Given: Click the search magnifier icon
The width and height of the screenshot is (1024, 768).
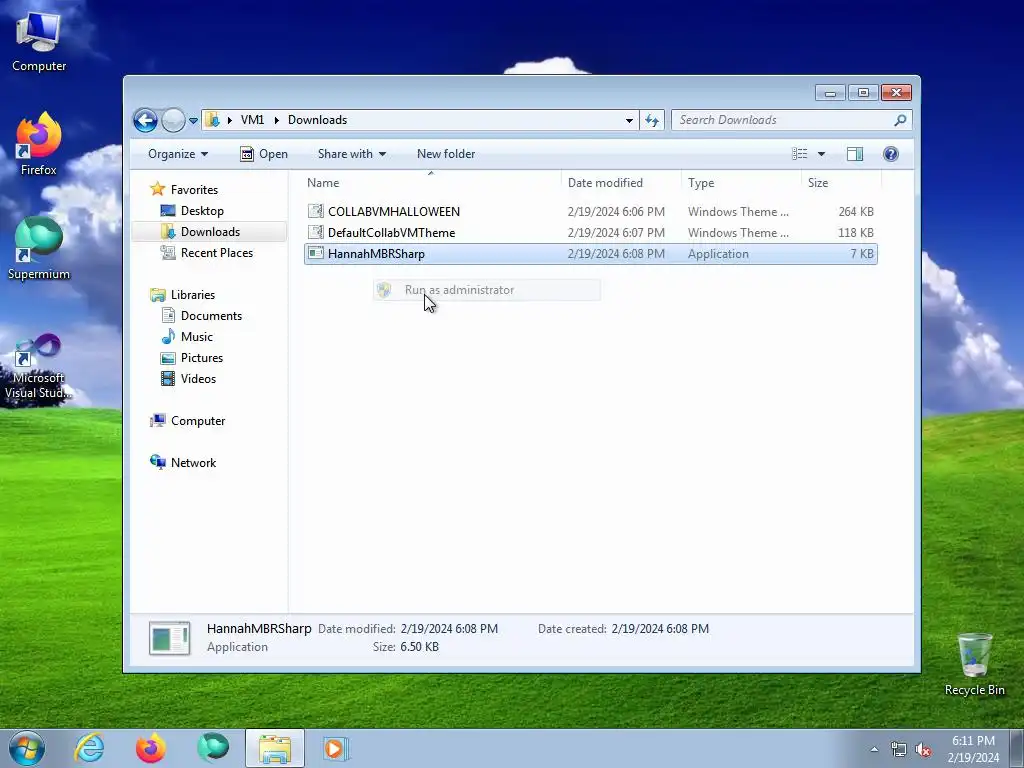Looking at the screenshot, I should [900, 120].
